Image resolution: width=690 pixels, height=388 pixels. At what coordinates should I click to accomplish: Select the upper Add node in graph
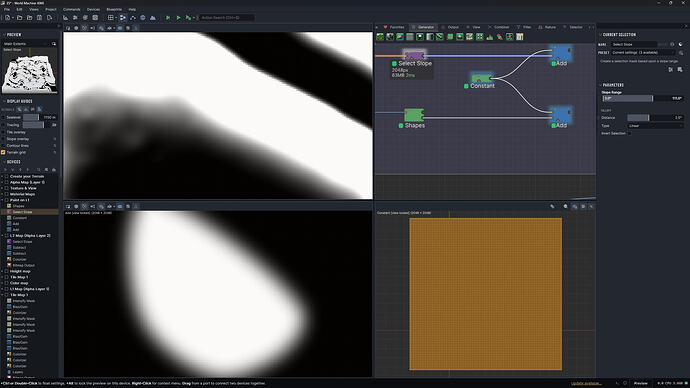click(x=561, y=53)
